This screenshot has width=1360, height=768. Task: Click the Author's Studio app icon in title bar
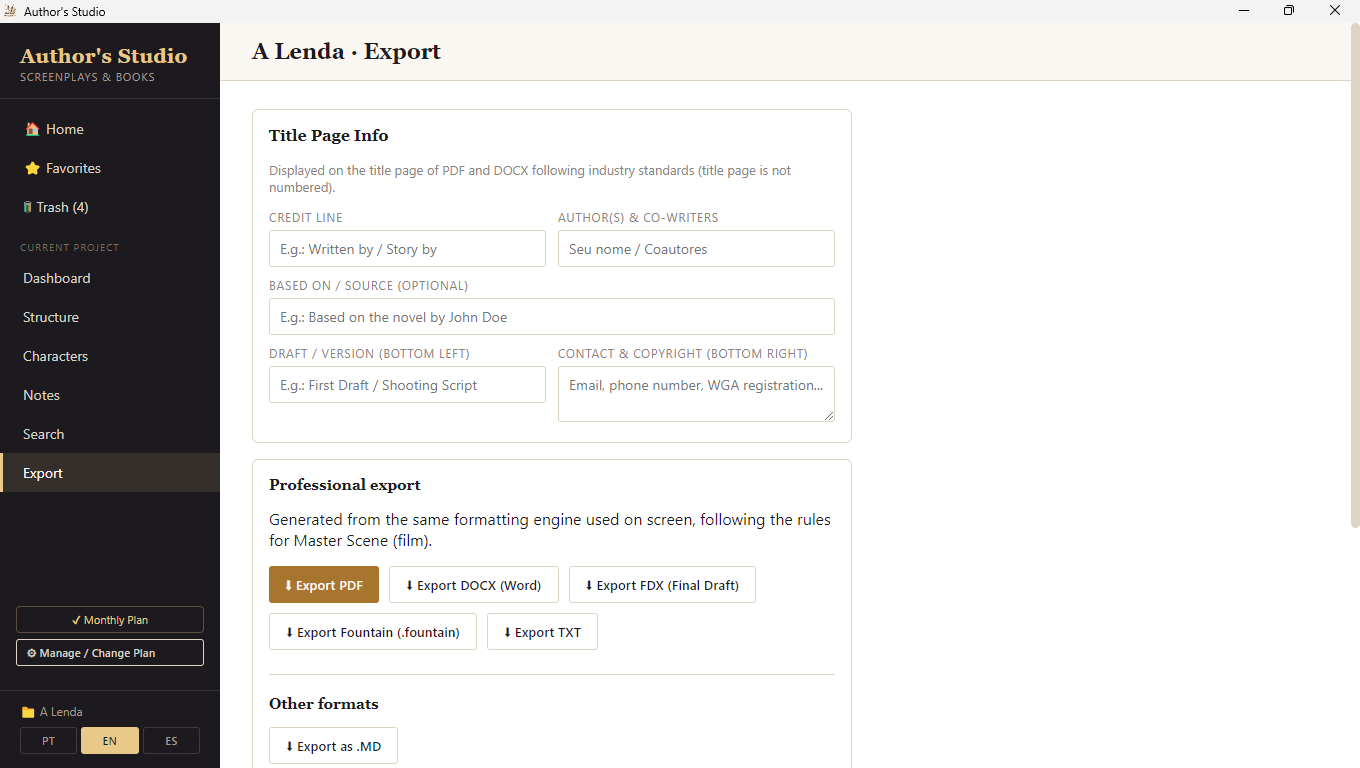coord(11,11)
